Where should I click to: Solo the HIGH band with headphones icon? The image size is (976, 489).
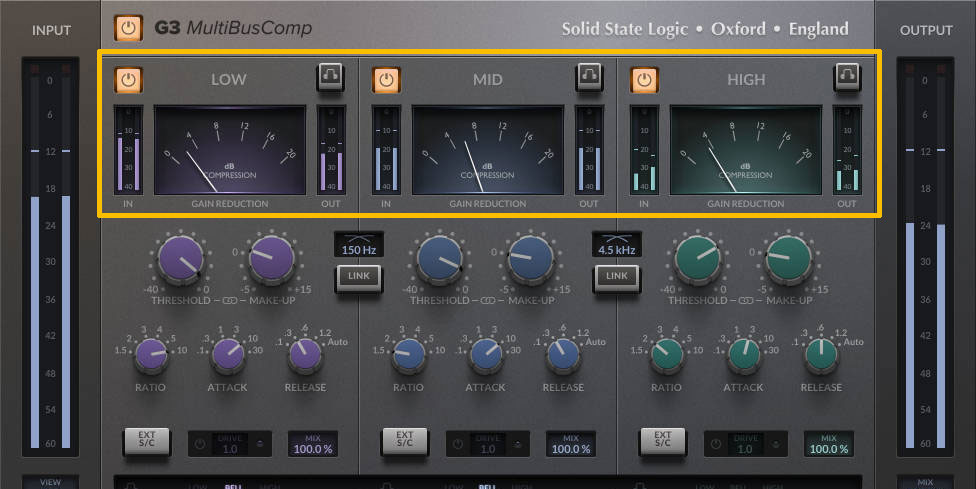click(847, 76)
